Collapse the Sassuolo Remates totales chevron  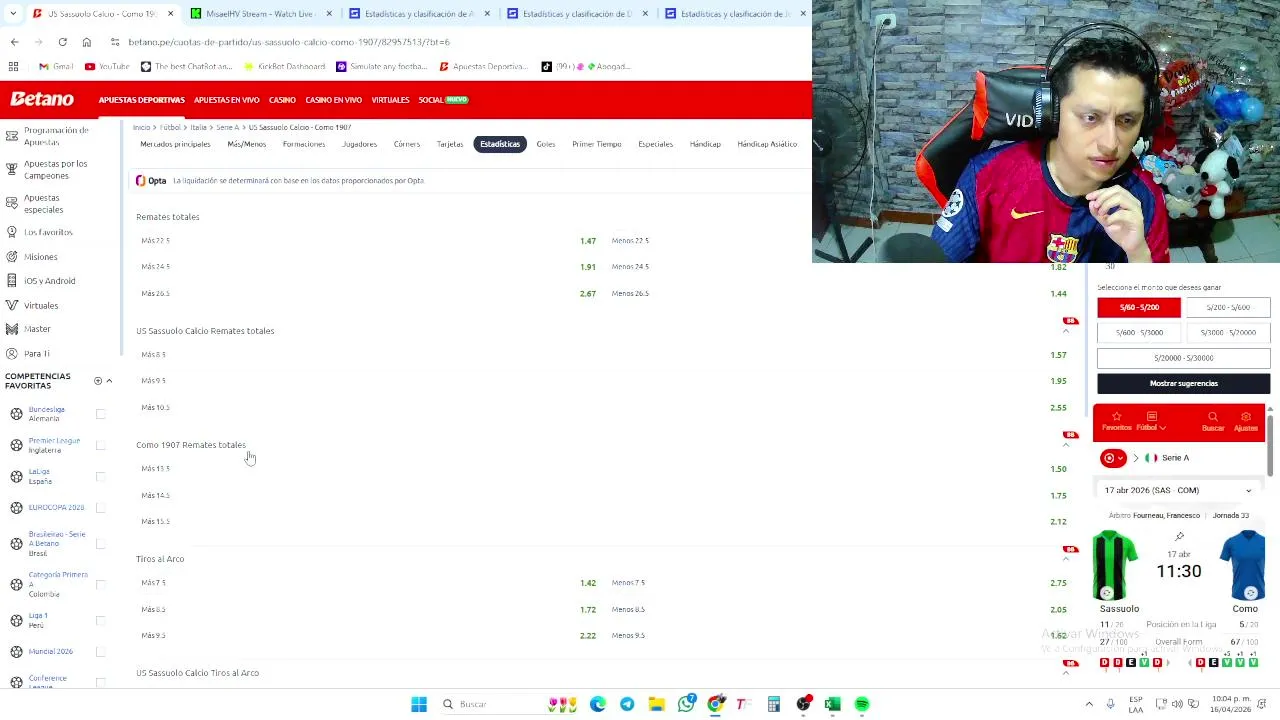click(1065, 331)
